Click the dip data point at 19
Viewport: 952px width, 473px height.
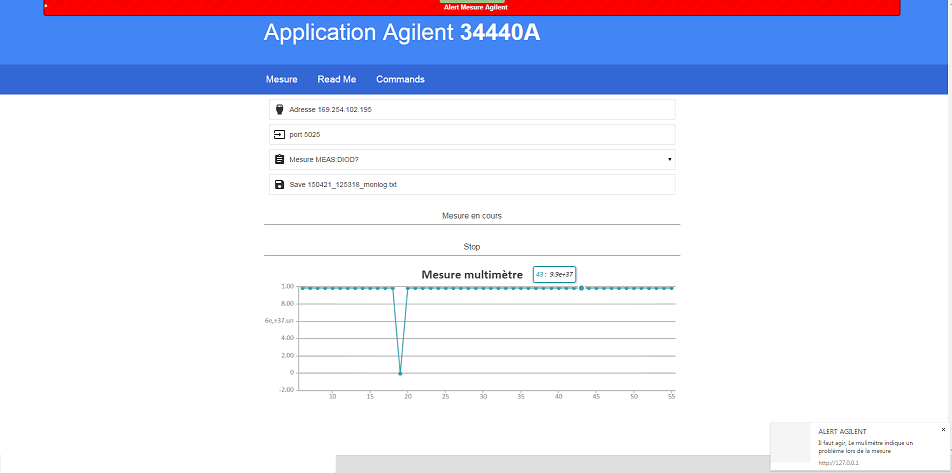(400, 373)
